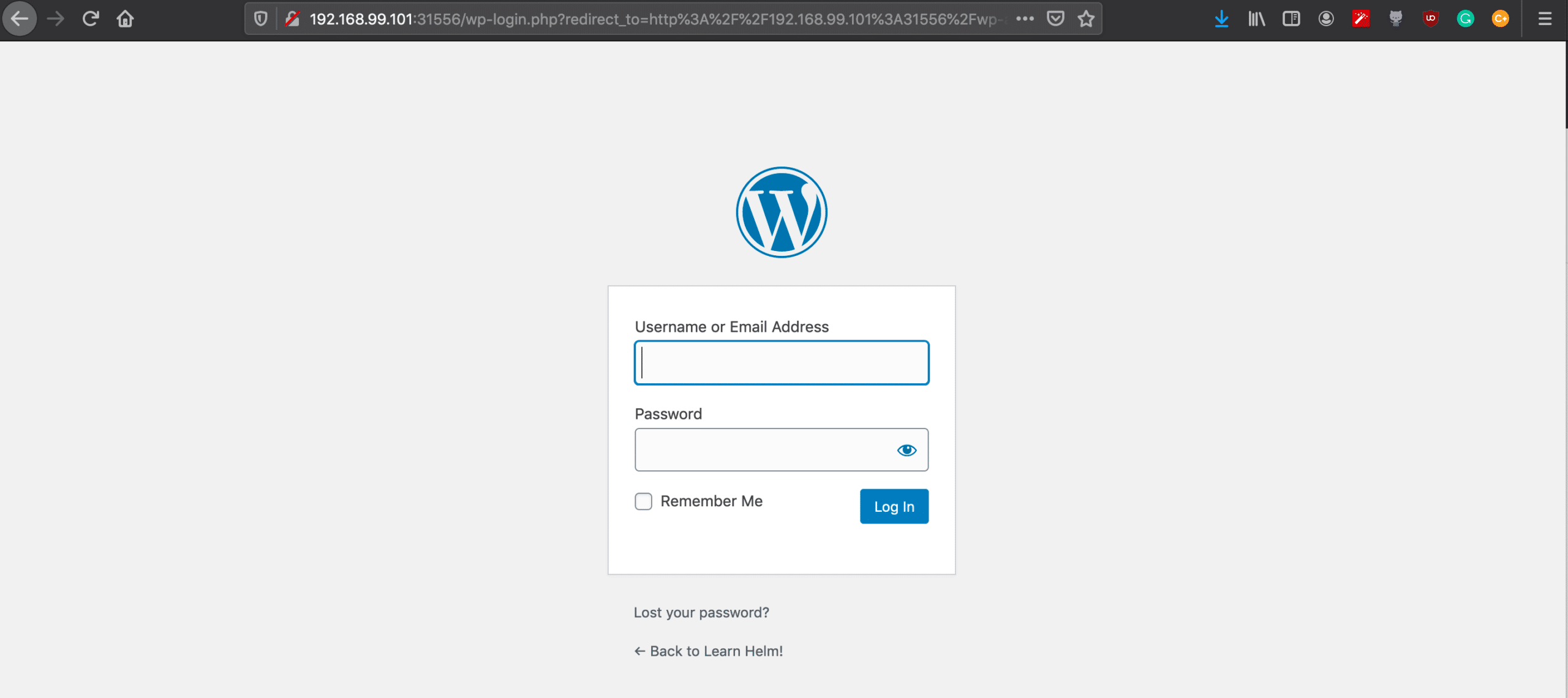Bookmark this page with the star

pyautogui.click(x=1086, y=19)
